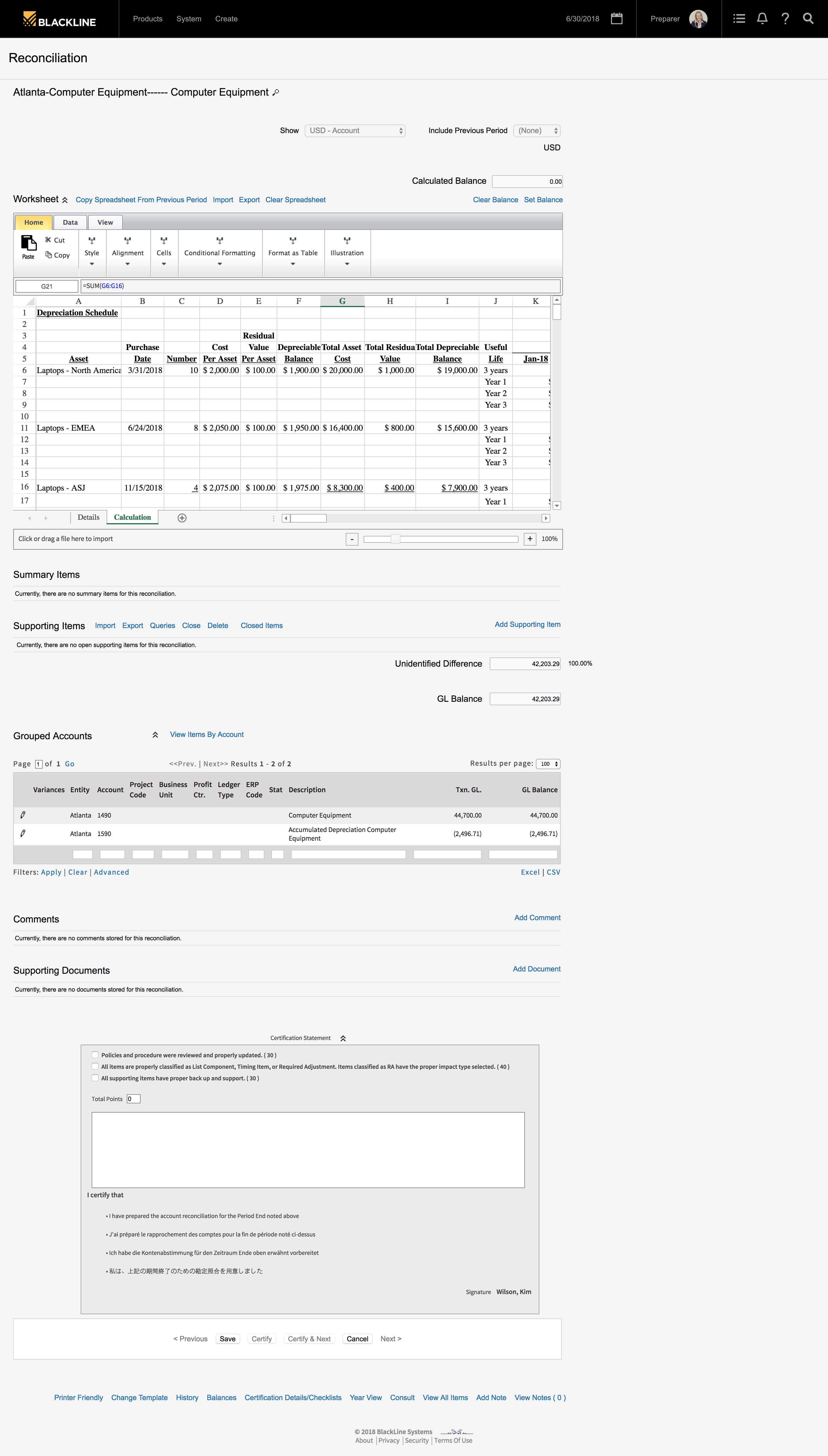Open the System menu
Screen dimensions: 828x1456
[x=189, y=19]
